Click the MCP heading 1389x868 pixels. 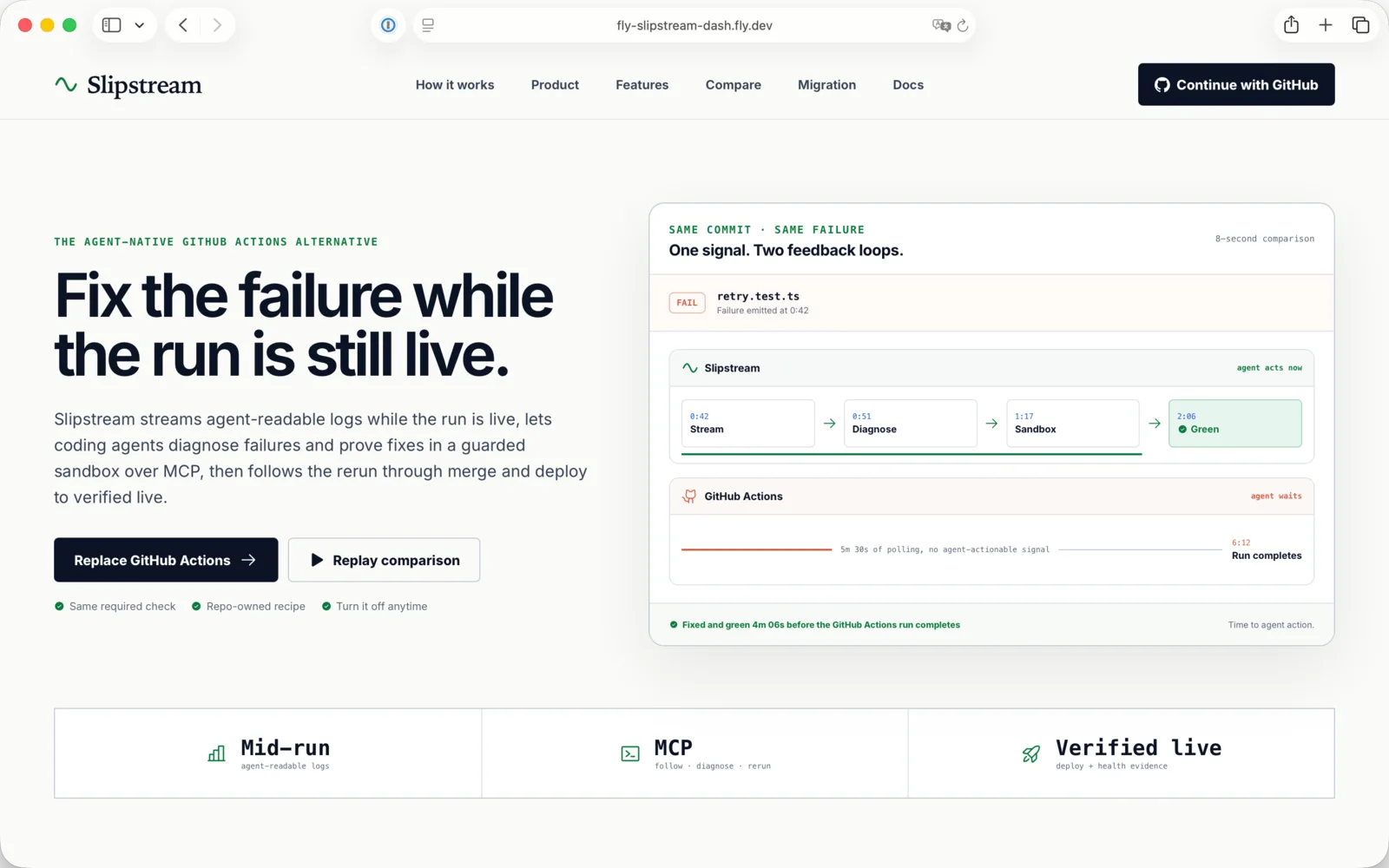(674, 747)
